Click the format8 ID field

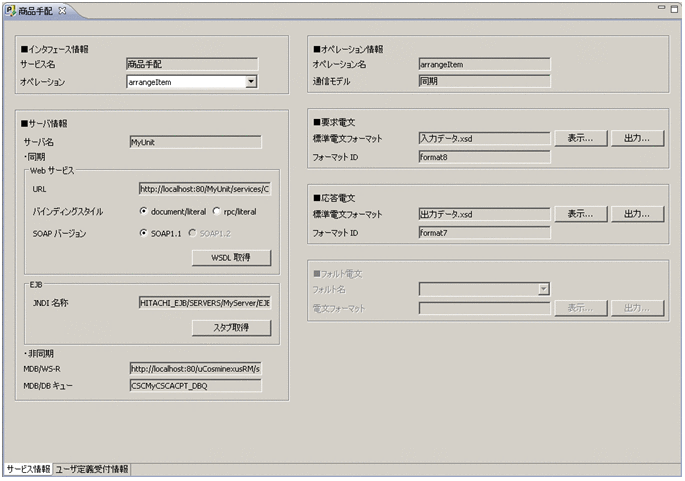[484, 157]
